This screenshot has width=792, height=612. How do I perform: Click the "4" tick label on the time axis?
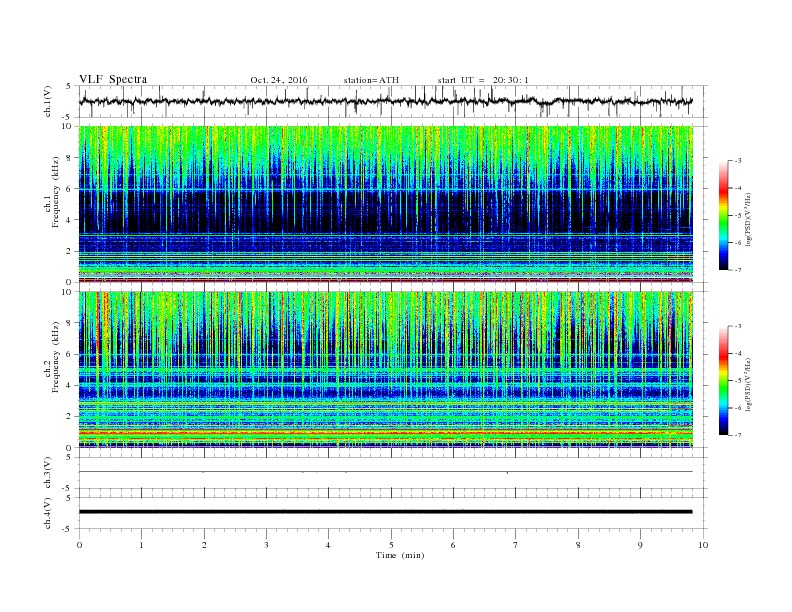pyautogui.click(x=328, y=545)
